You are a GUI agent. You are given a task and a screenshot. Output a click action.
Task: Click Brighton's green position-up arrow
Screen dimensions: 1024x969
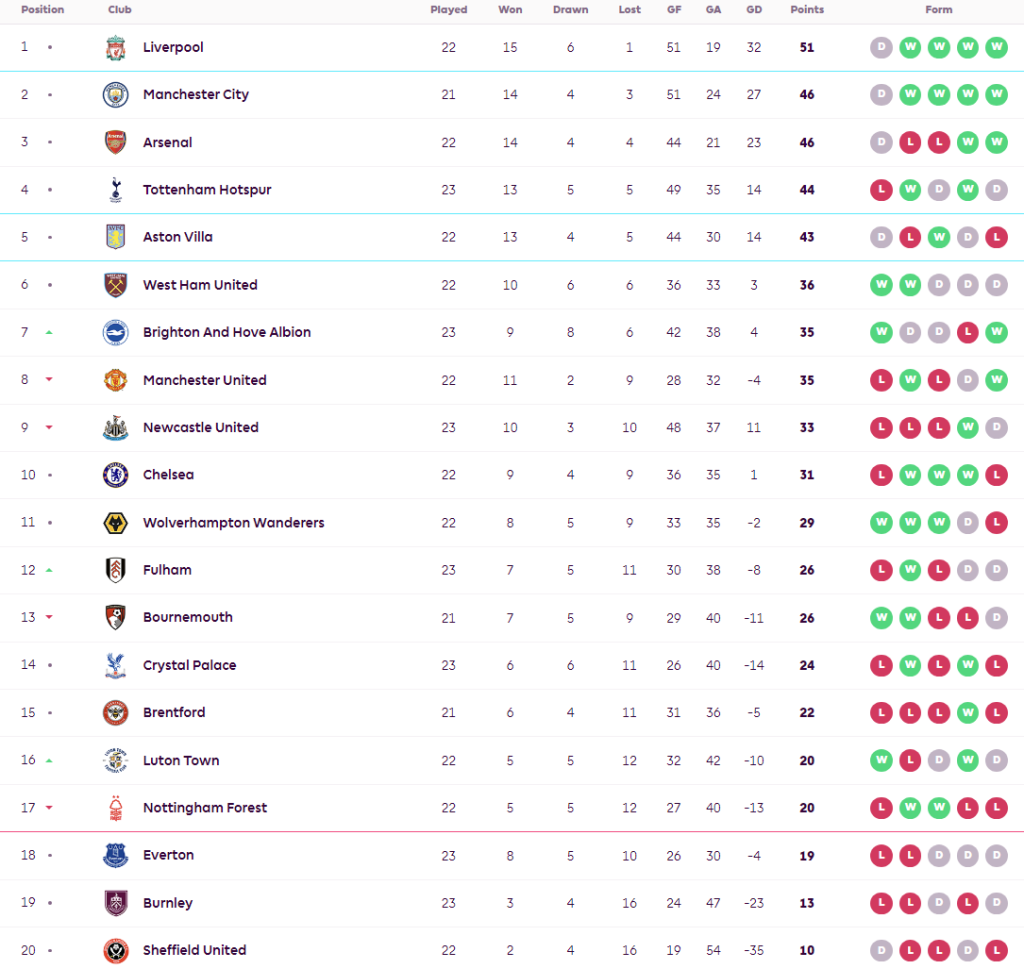49,332
